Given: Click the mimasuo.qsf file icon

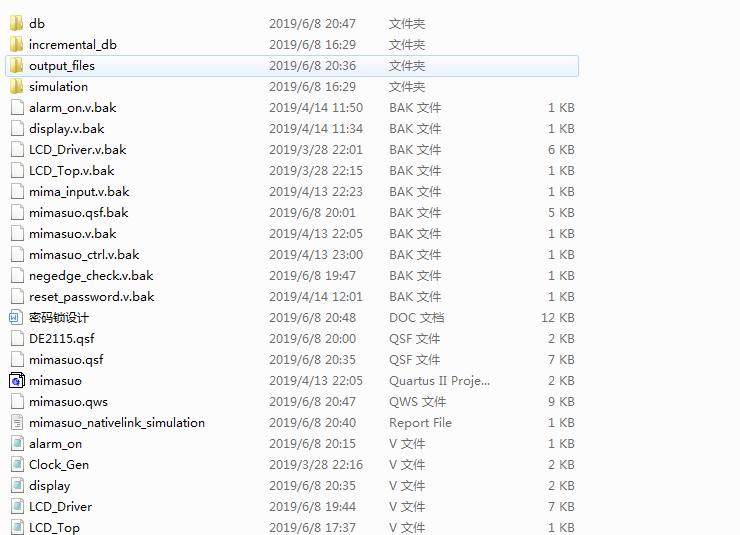Looking at the screenshot, I should coord(17,359).
